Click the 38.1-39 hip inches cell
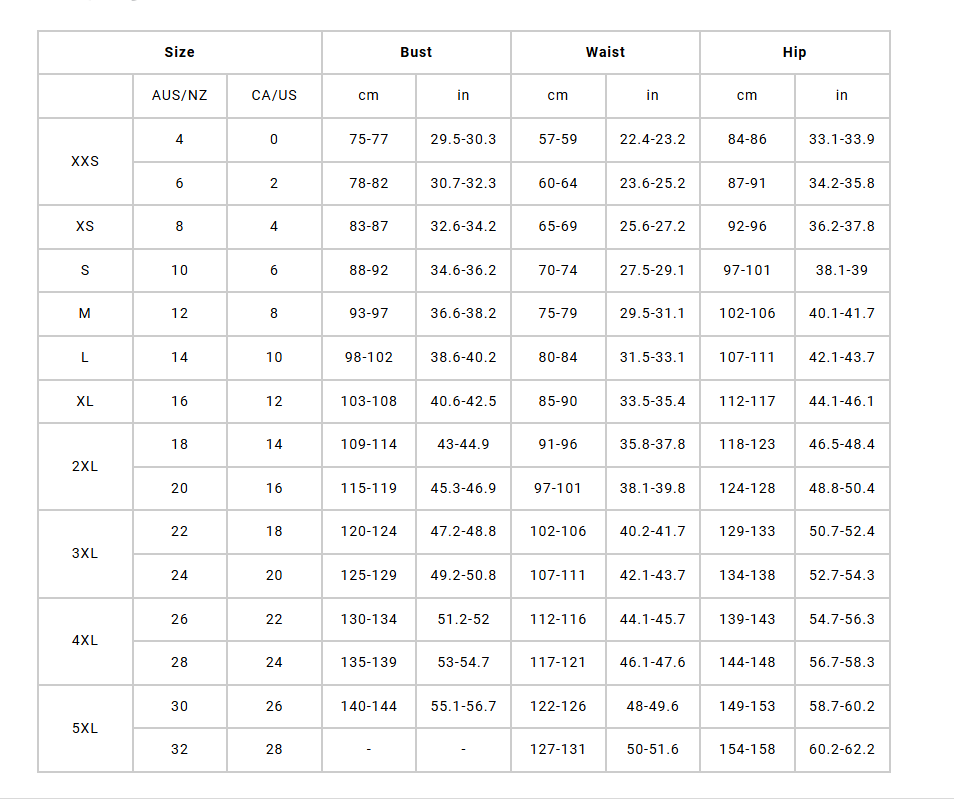 (842, 270)
